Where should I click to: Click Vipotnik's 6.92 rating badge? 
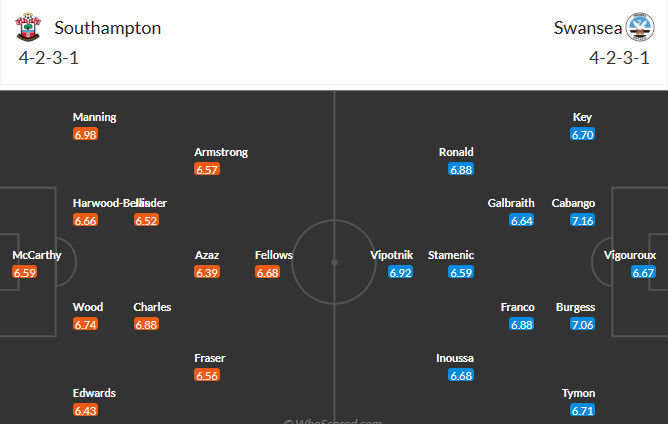click(401, 272)
